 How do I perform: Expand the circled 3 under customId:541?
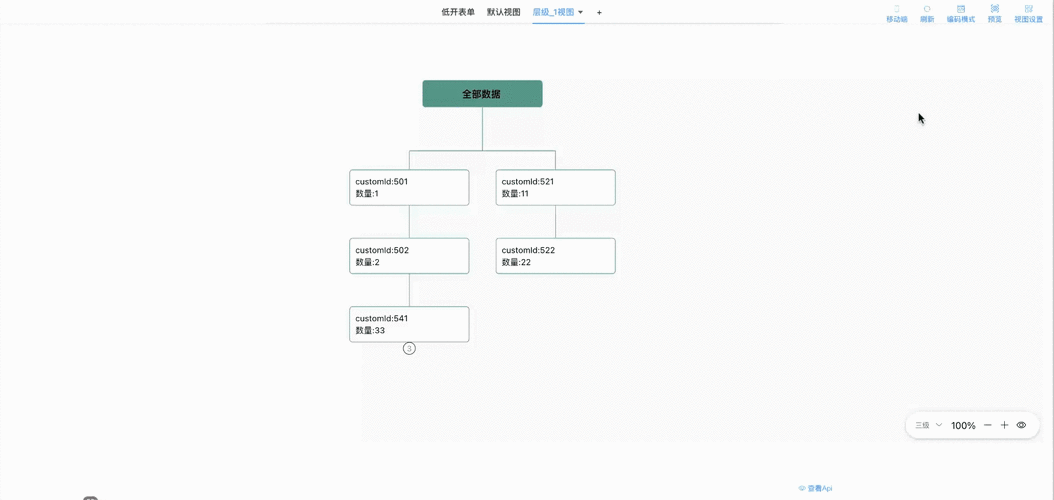click(409, 348)
